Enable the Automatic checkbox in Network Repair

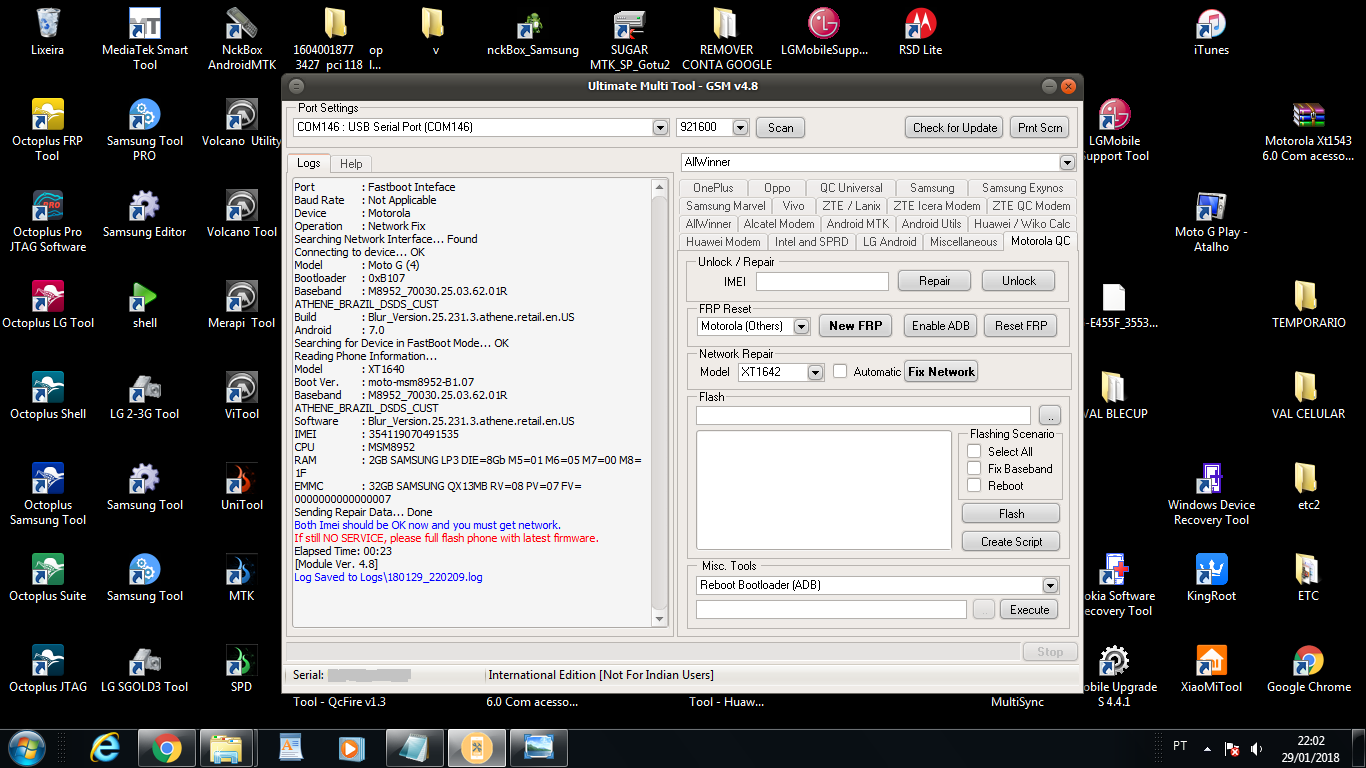click(x=841, y=371)
